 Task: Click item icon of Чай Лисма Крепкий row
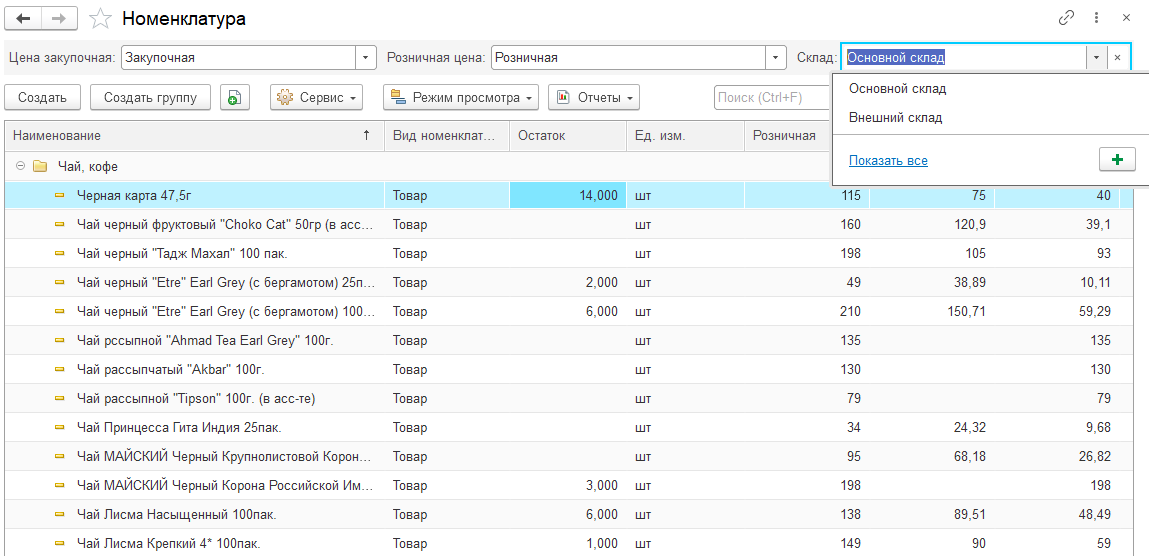(x=60, y=544)
